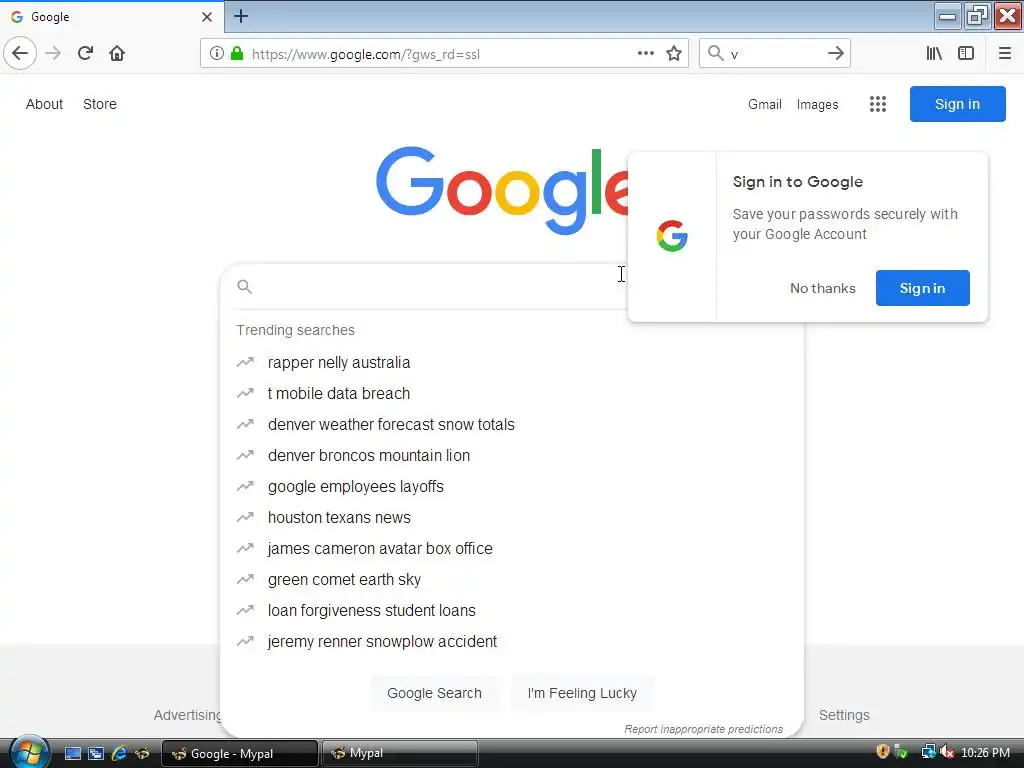The height and width of the screenshot is (768, 1024).
Task: Open a new tab with plus button
Action: pyautogui.click(x=240, y=16)
